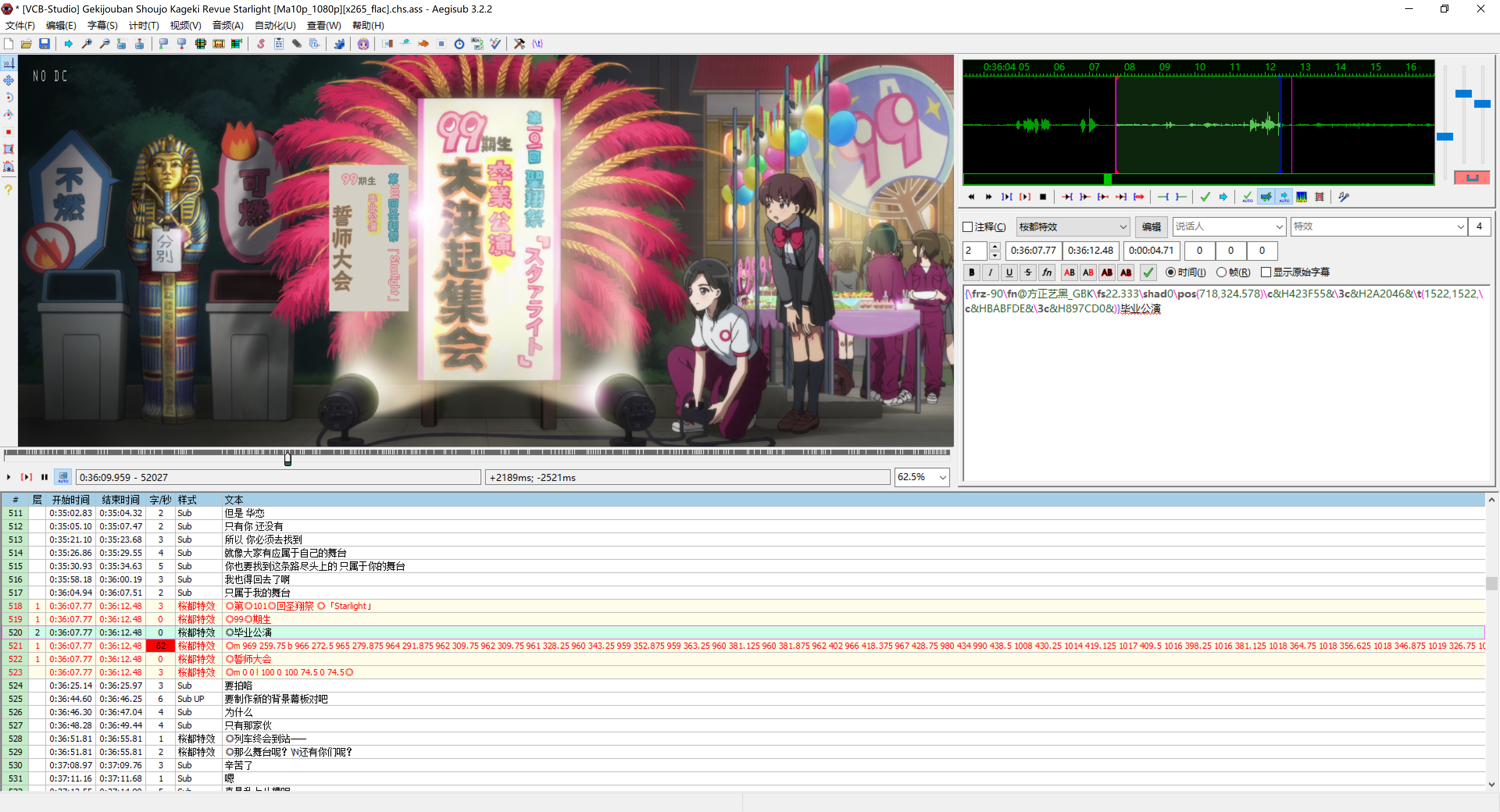
Task: Open the script properties clipboard icon
Action: point(279,44)
